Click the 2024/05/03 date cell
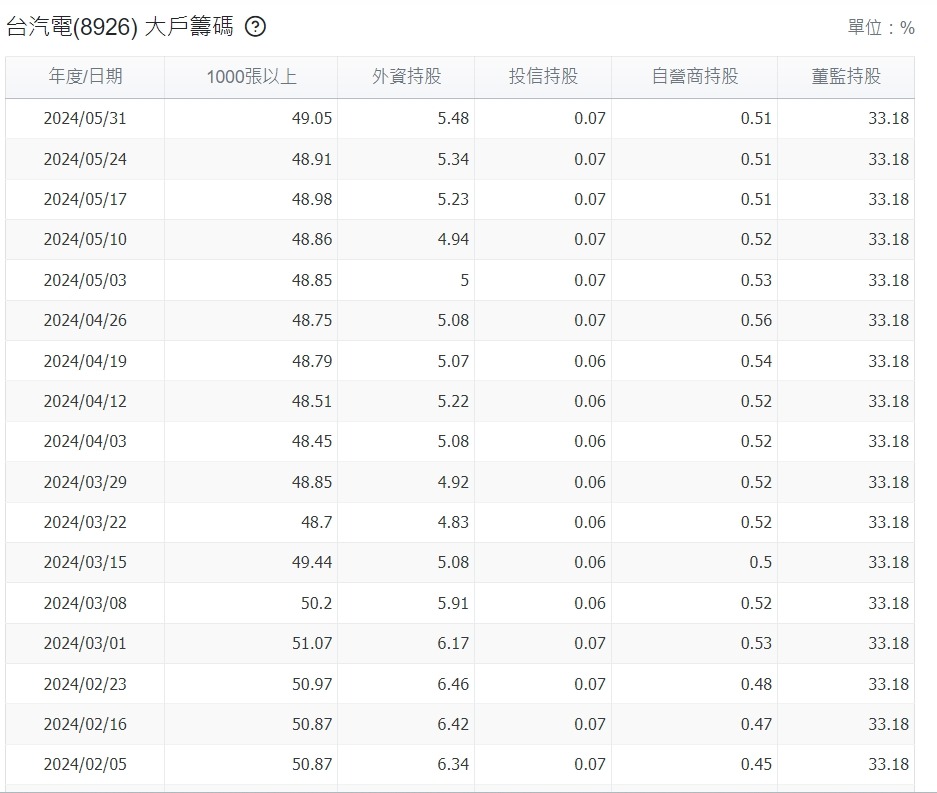The height and width of the screenshot is (793, 937). [85, 280]
